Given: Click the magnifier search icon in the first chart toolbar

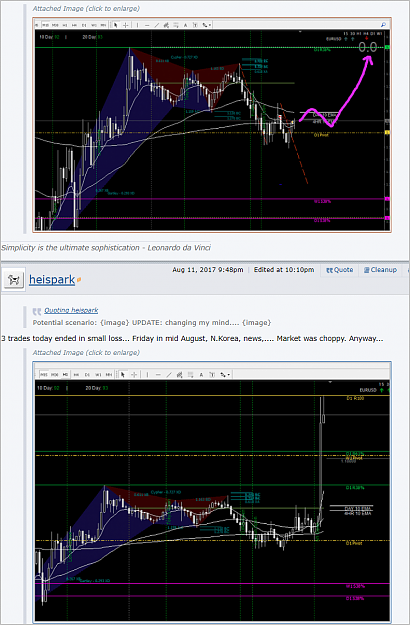Looking at the screenshot, I should click(383, 25).
